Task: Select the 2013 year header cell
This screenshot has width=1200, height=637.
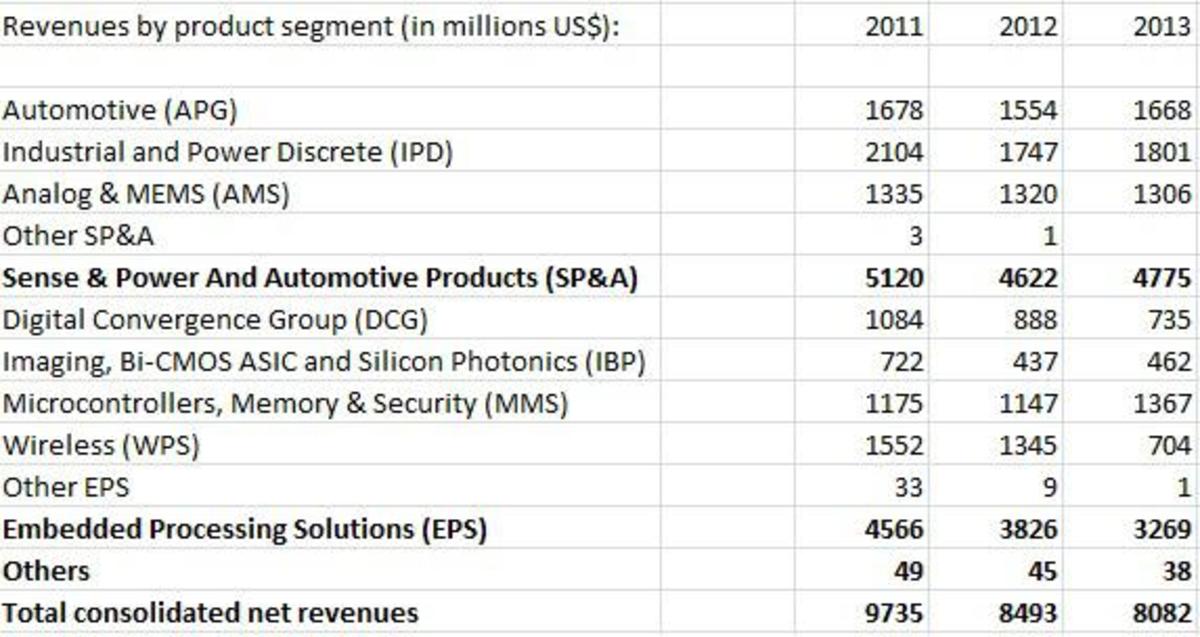Action: pyautogui.click(x=1162, y=27)
